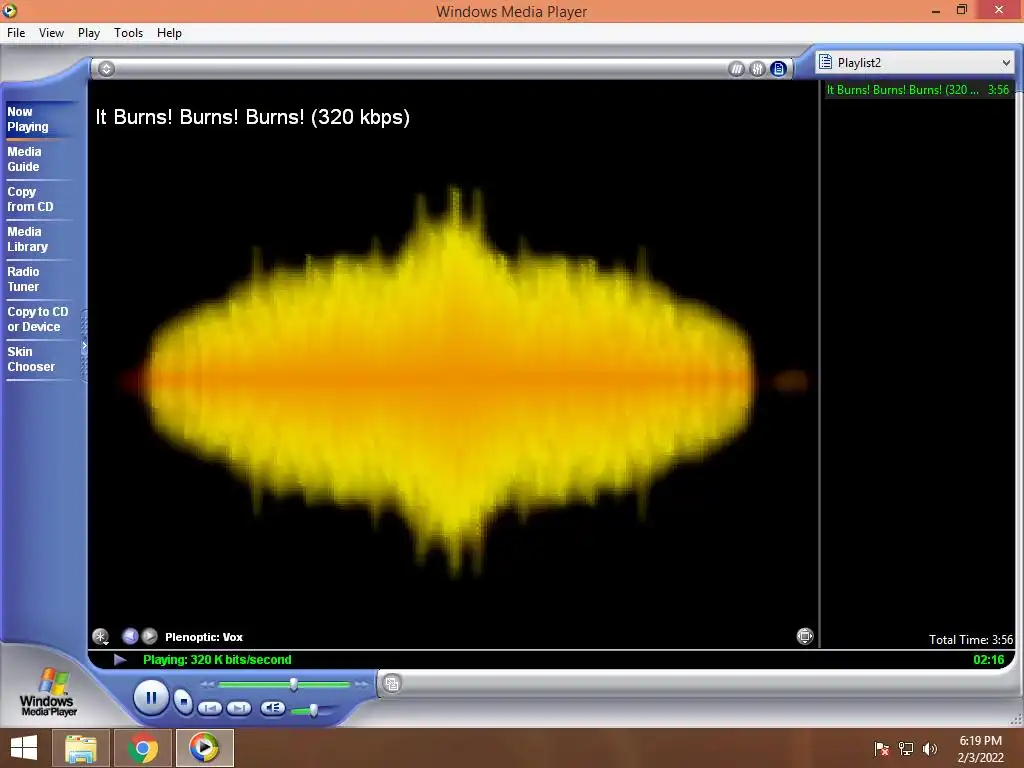Adjust the volume slider thumb
The height and width of the screenshot is (768, 1024).
click(x=313, y=710)
